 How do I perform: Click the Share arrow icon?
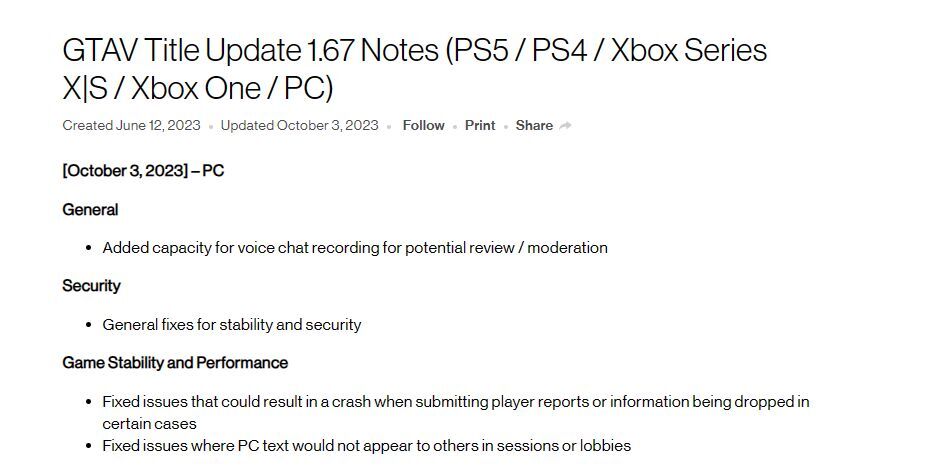[x=566, y=126]
